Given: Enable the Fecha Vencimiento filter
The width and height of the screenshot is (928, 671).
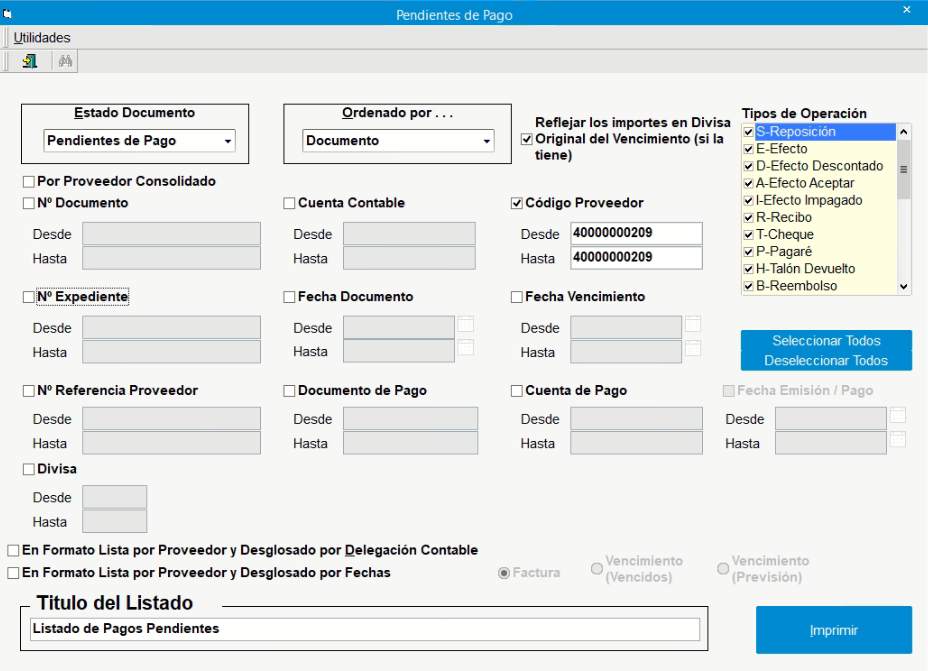Looking at the screenshot, I should [517, 296].
